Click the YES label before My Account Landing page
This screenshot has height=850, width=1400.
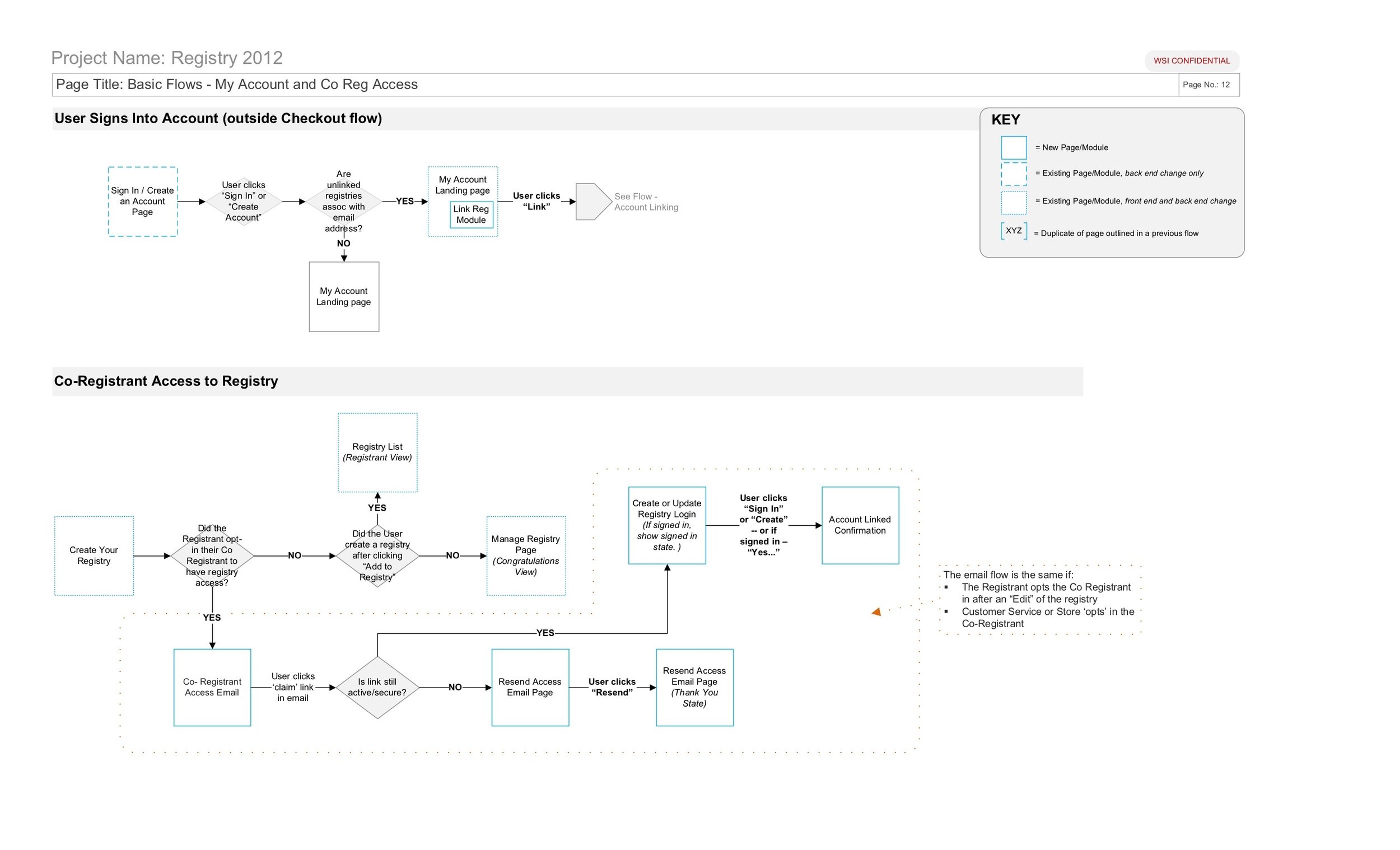click(x=404, y=201)
